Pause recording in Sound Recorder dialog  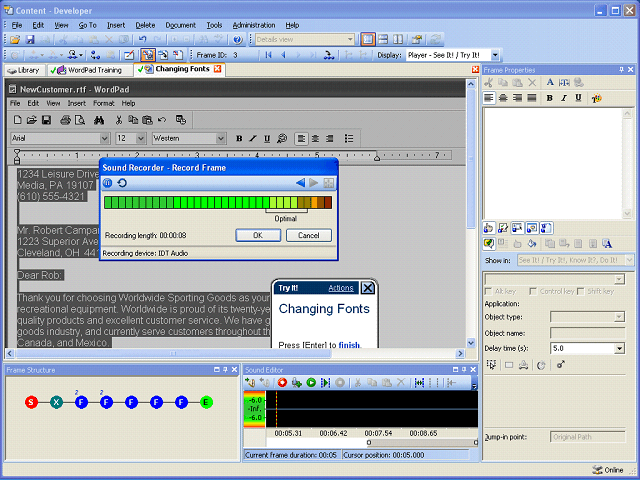[107, 183]
